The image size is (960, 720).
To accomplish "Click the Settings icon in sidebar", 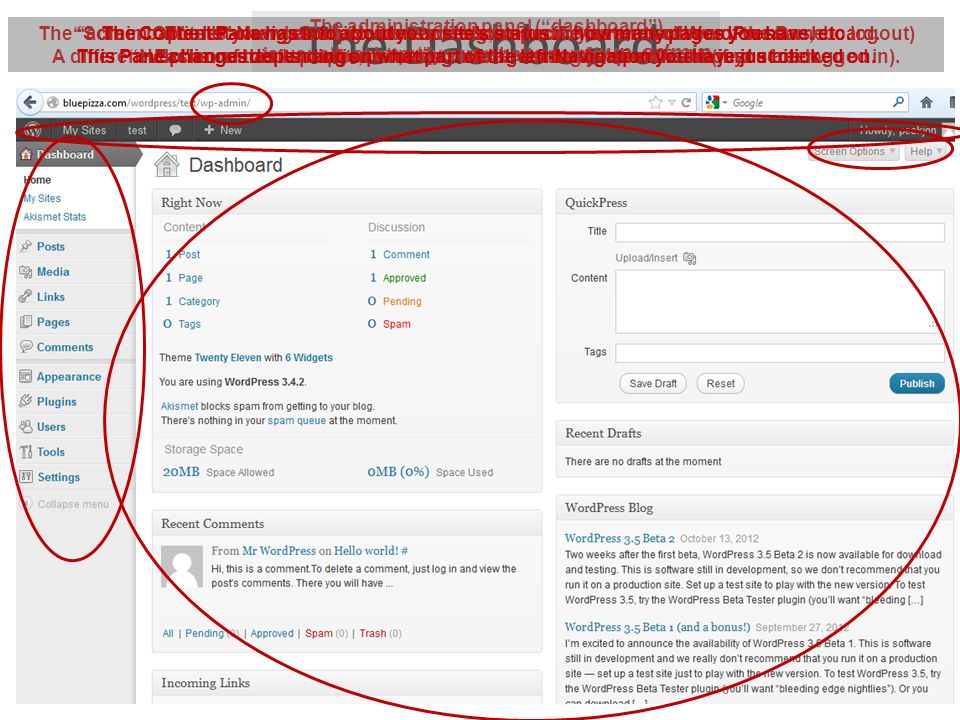I will coord(26,476).
